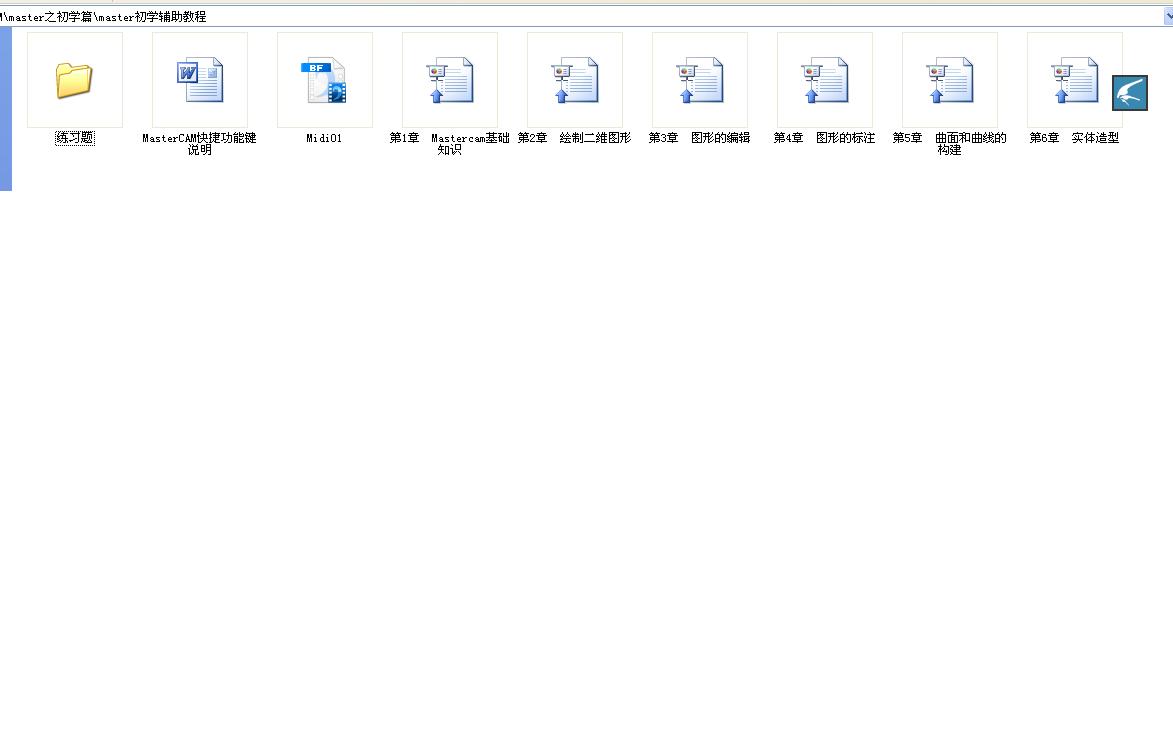The image size is (1173, 729).
Task: Open the 第6章 实体造型 presentation icon
Action: (1074, 80)
